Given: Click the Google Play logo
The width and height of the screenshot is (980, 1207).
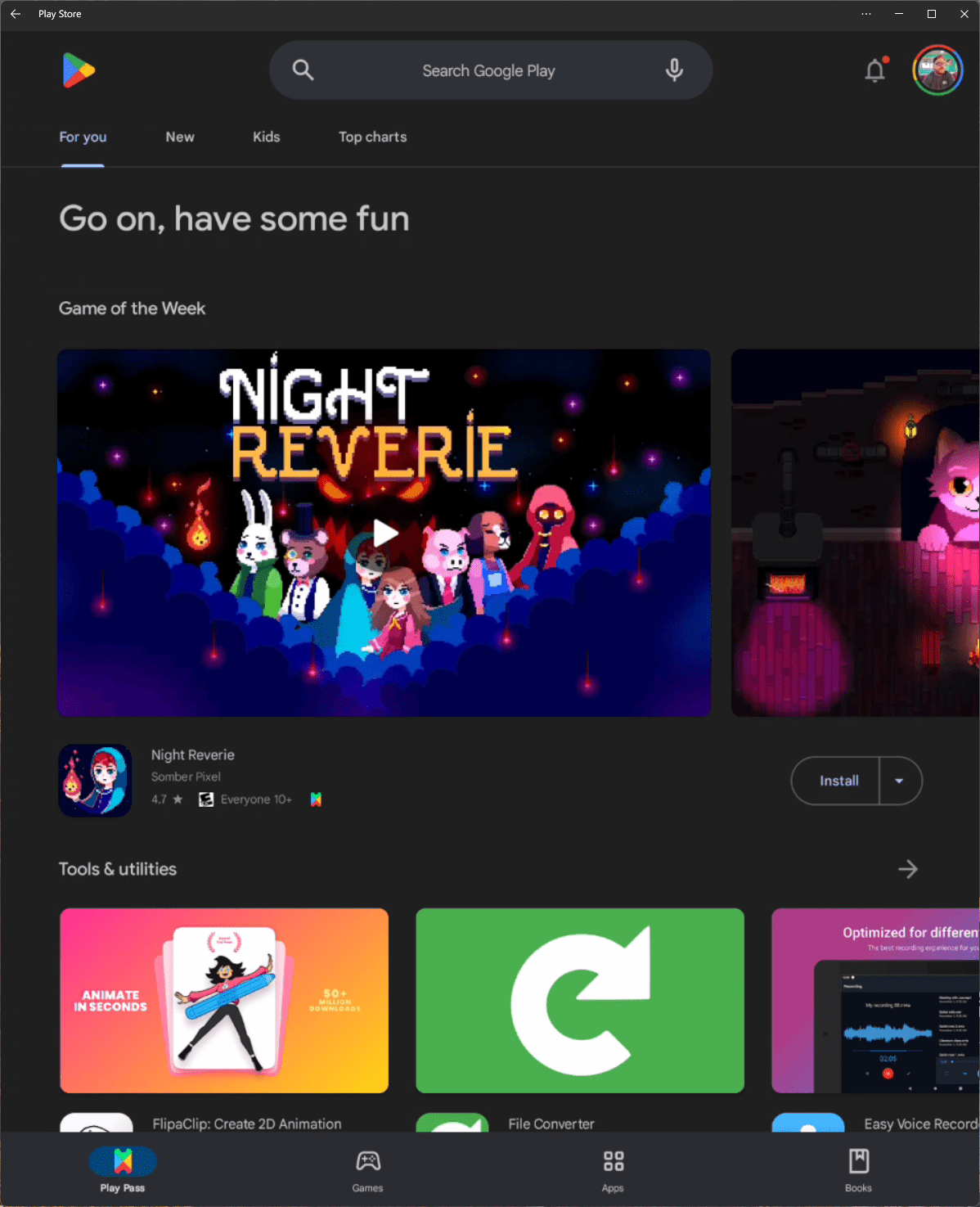Looking at the screenshot, I should tap(79, 70).
